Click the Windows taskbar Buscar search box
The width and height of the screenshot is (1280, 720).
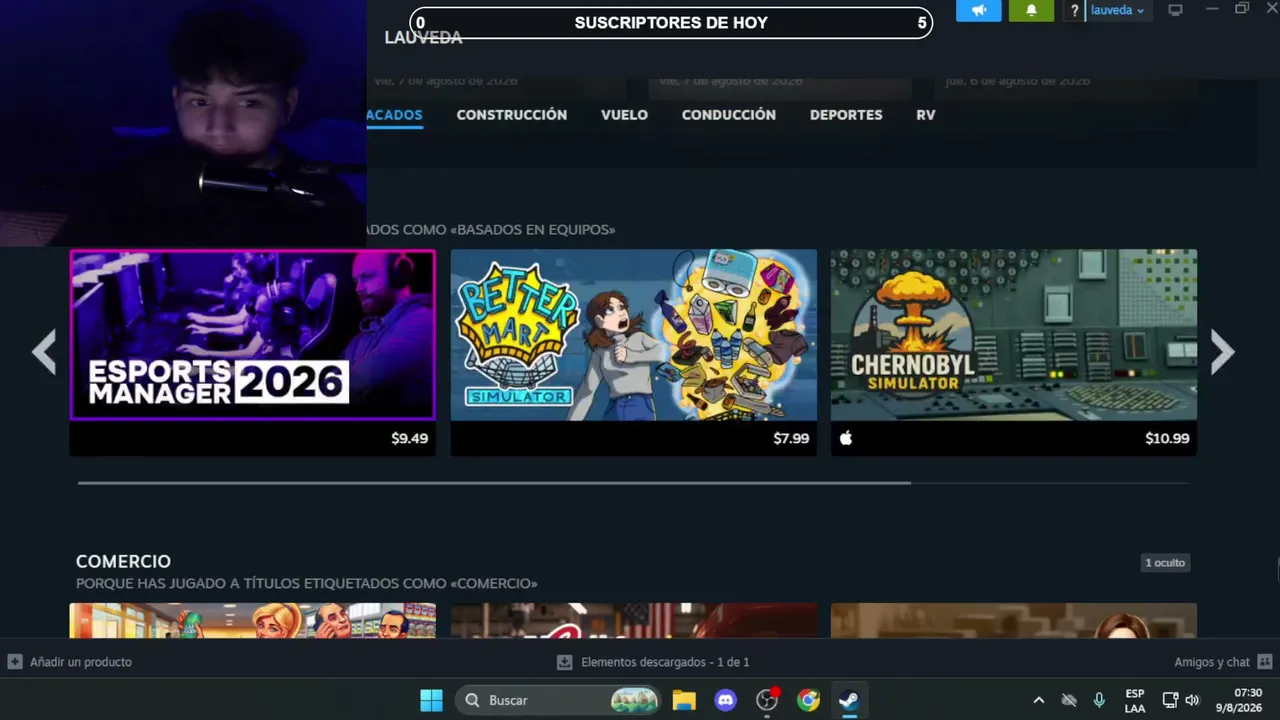558,700
